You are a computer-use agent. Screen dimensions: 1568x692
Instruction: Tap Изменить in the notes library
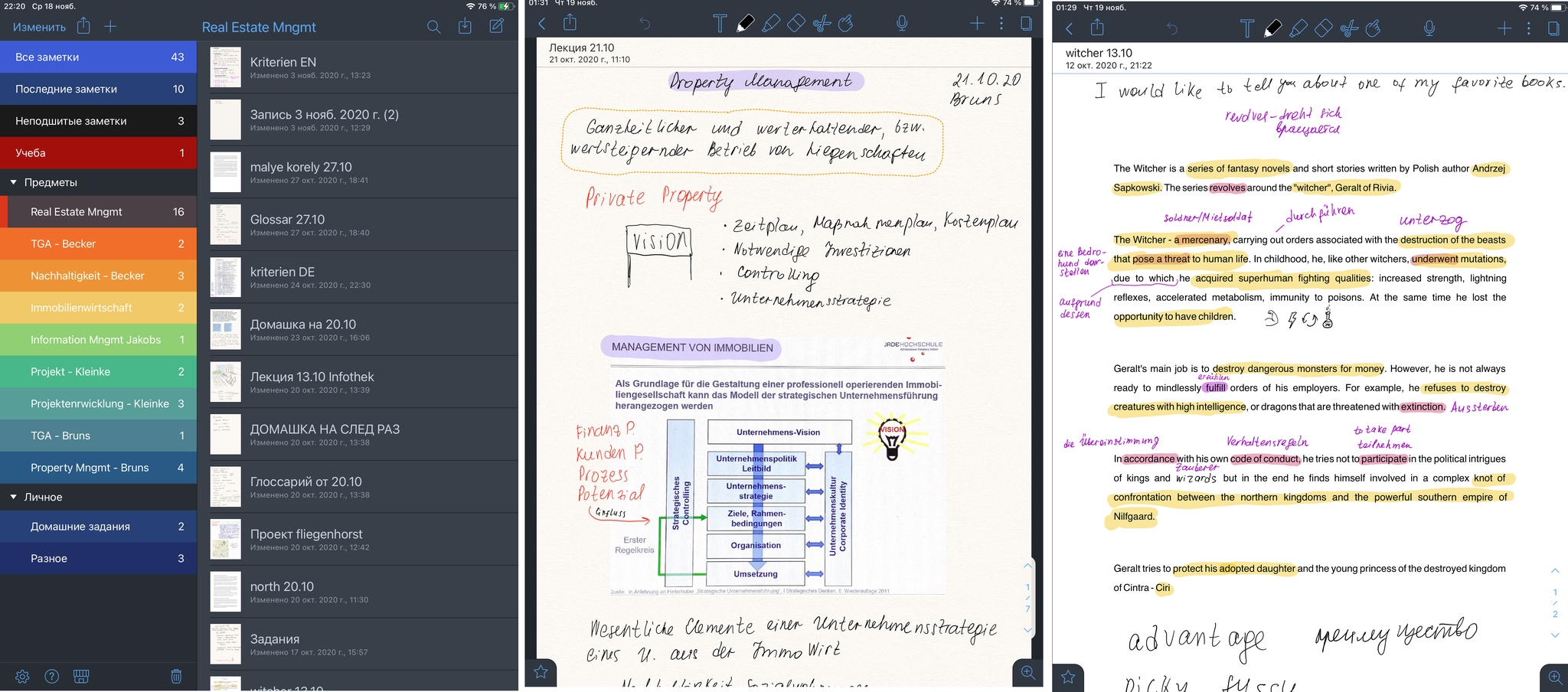point(39,27)
